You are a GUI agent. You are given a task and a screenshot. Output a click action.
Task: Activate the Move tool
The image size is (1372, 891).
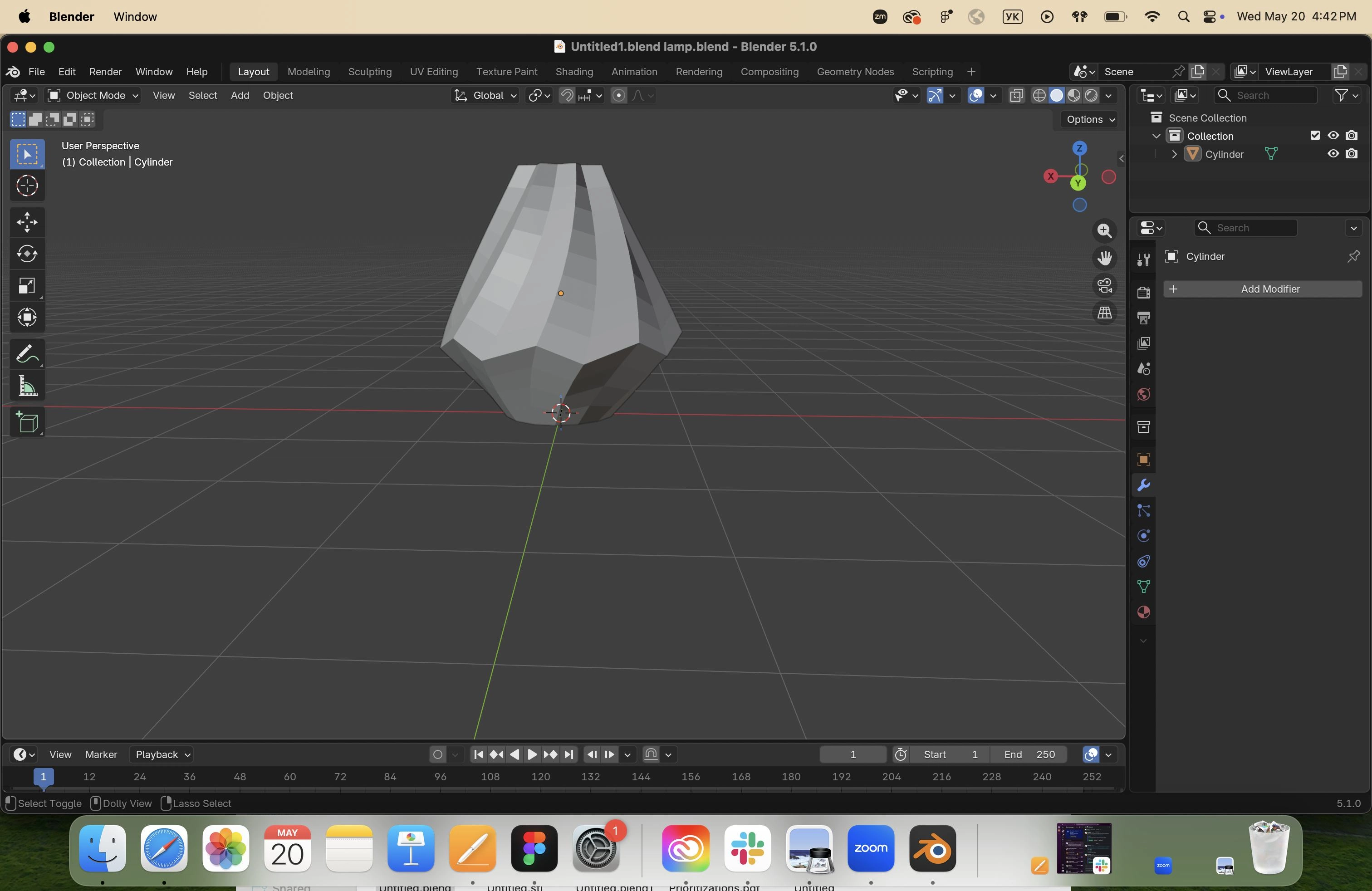tap(27, 222)
